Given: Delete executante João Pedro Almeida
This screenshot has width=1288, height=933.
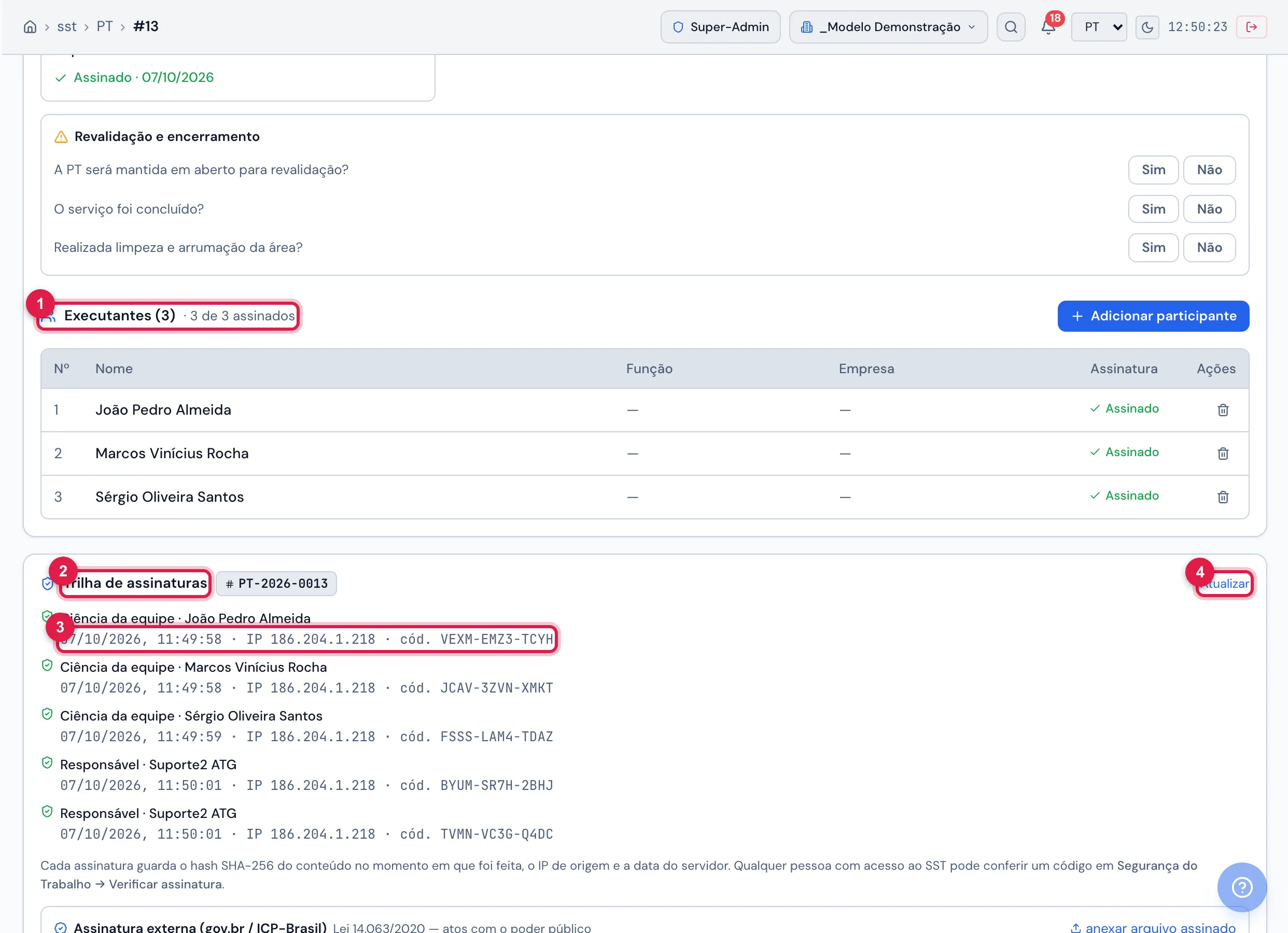Looking at the screenshot, I should click(1223, 410).
